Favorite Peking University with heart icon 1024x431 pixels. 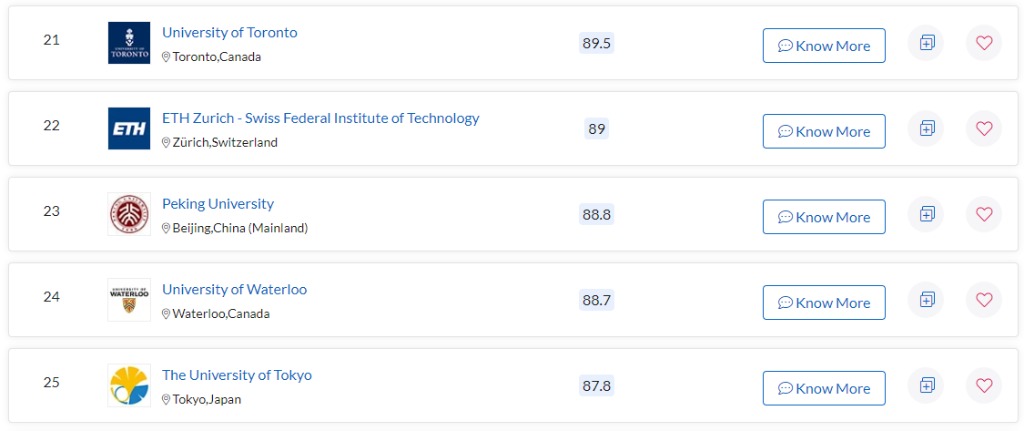pyautogui.click(x=984, y=214)
